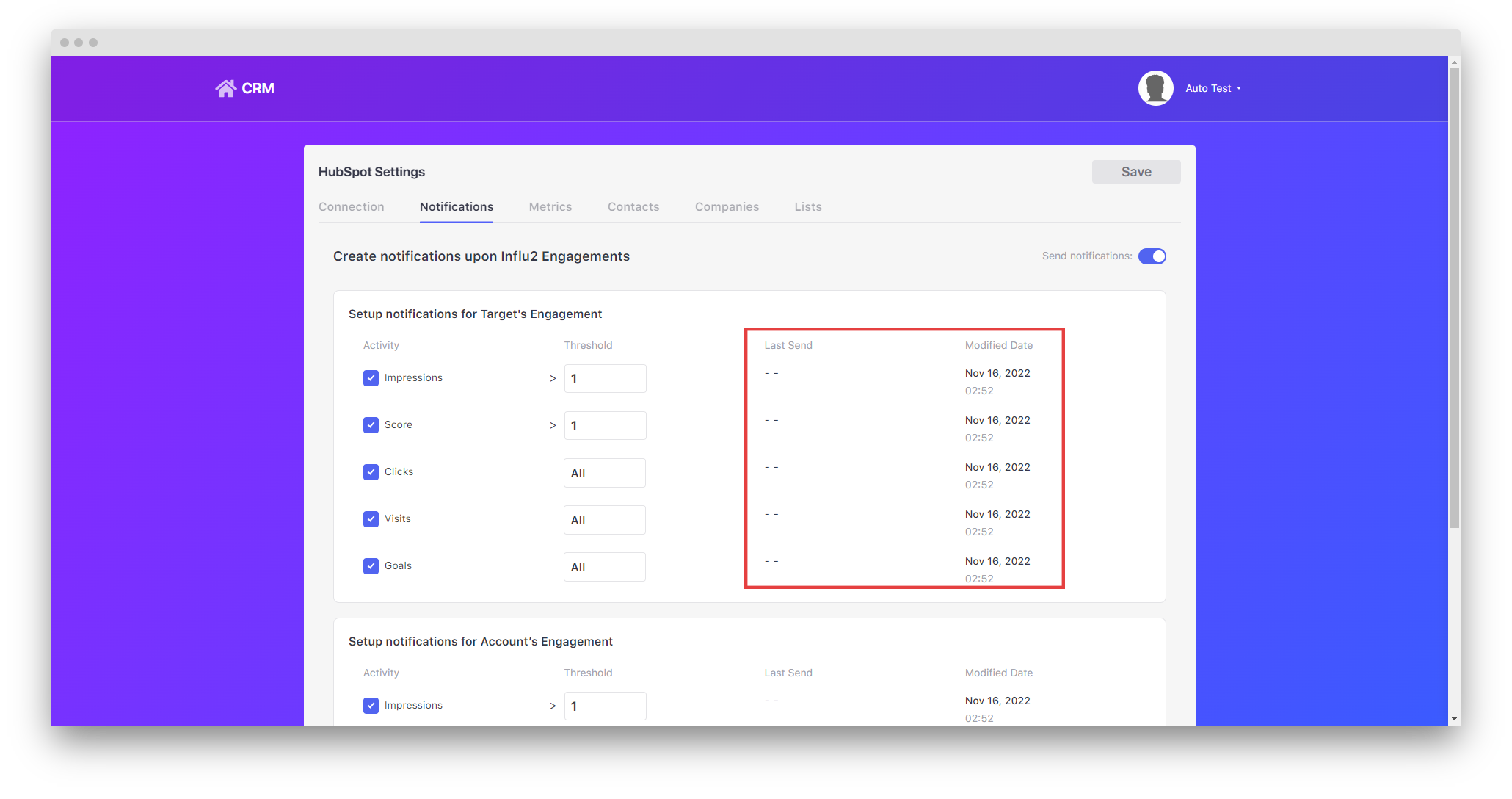Uncheck the Score activity checkbox
Screen dimensions: 1512x799
371,424
